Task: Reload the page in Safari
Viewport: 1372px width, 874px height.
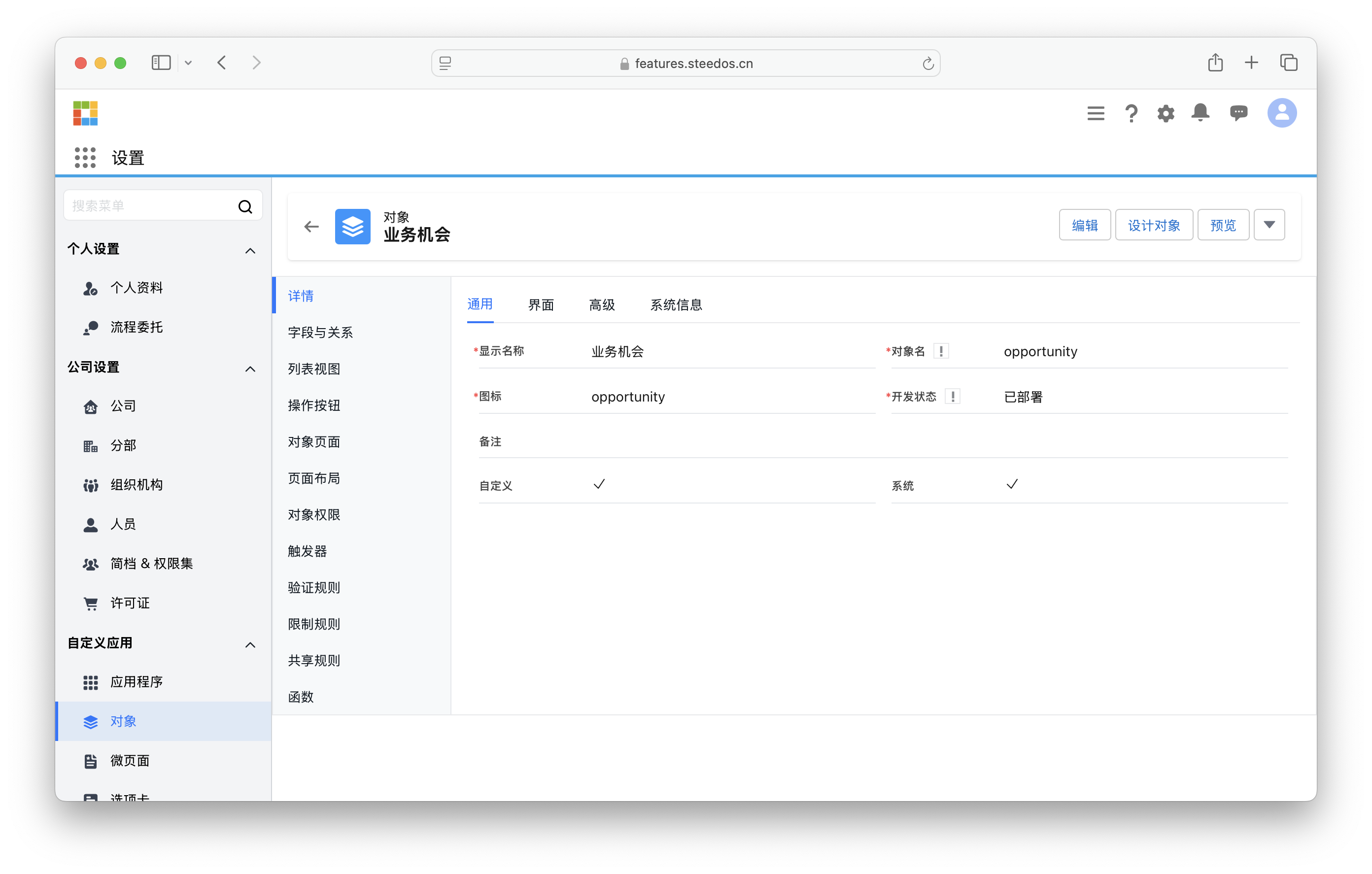Action: point(928,63)
